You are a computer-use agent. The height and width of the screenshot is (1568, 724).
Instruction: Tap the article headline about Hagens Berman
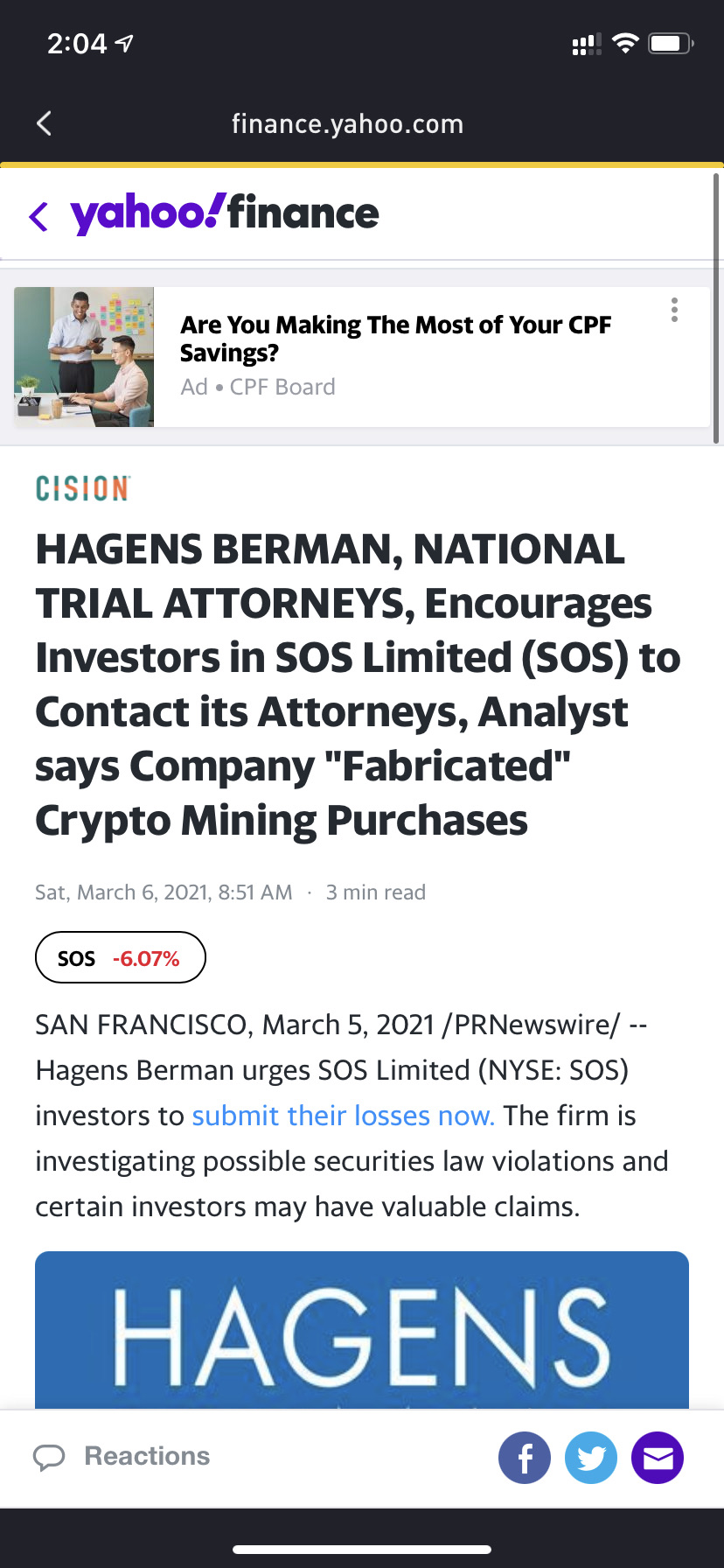pyautogui.click(x=358, y=685)
